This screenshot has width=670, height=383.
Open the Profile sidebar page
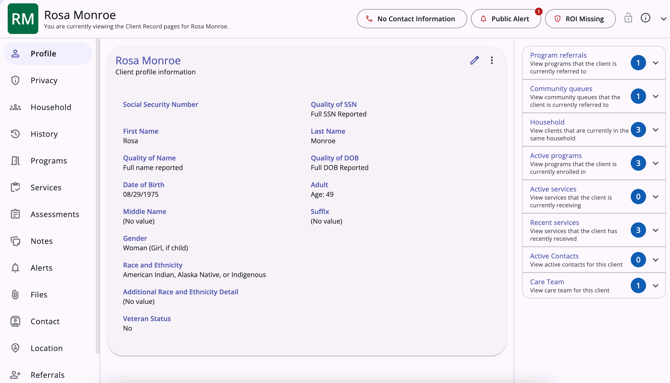click(48, 53)
